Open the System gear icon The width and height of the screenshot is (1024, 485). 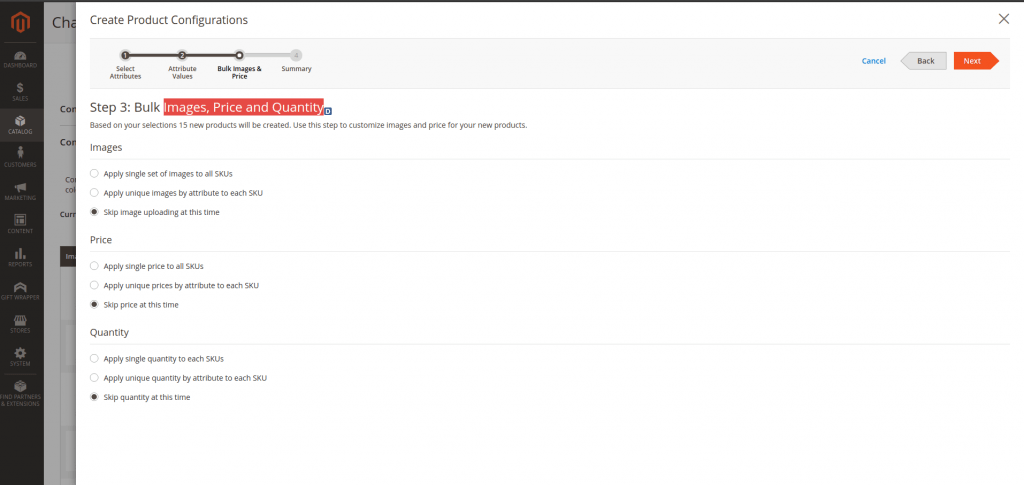[20, 356]
